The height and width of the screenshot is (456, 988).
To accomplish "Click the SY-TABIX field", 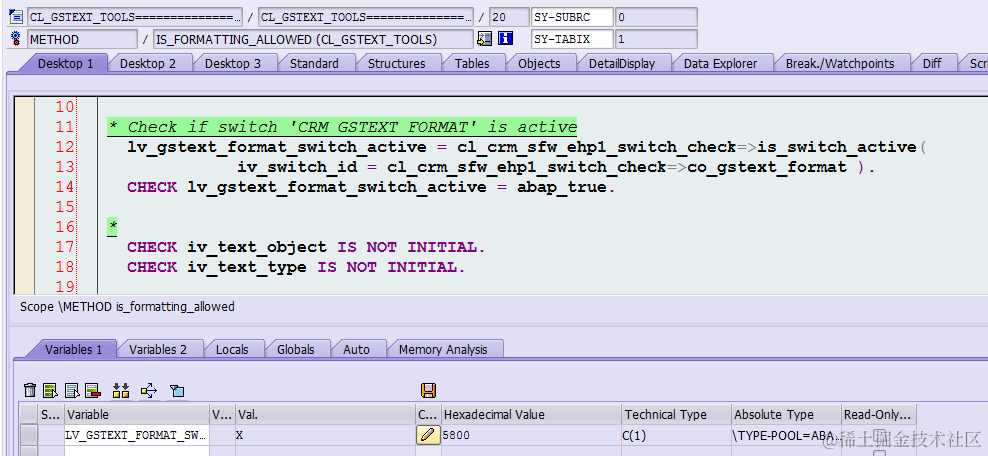I will pyautogui.click(x=572, y=39).
